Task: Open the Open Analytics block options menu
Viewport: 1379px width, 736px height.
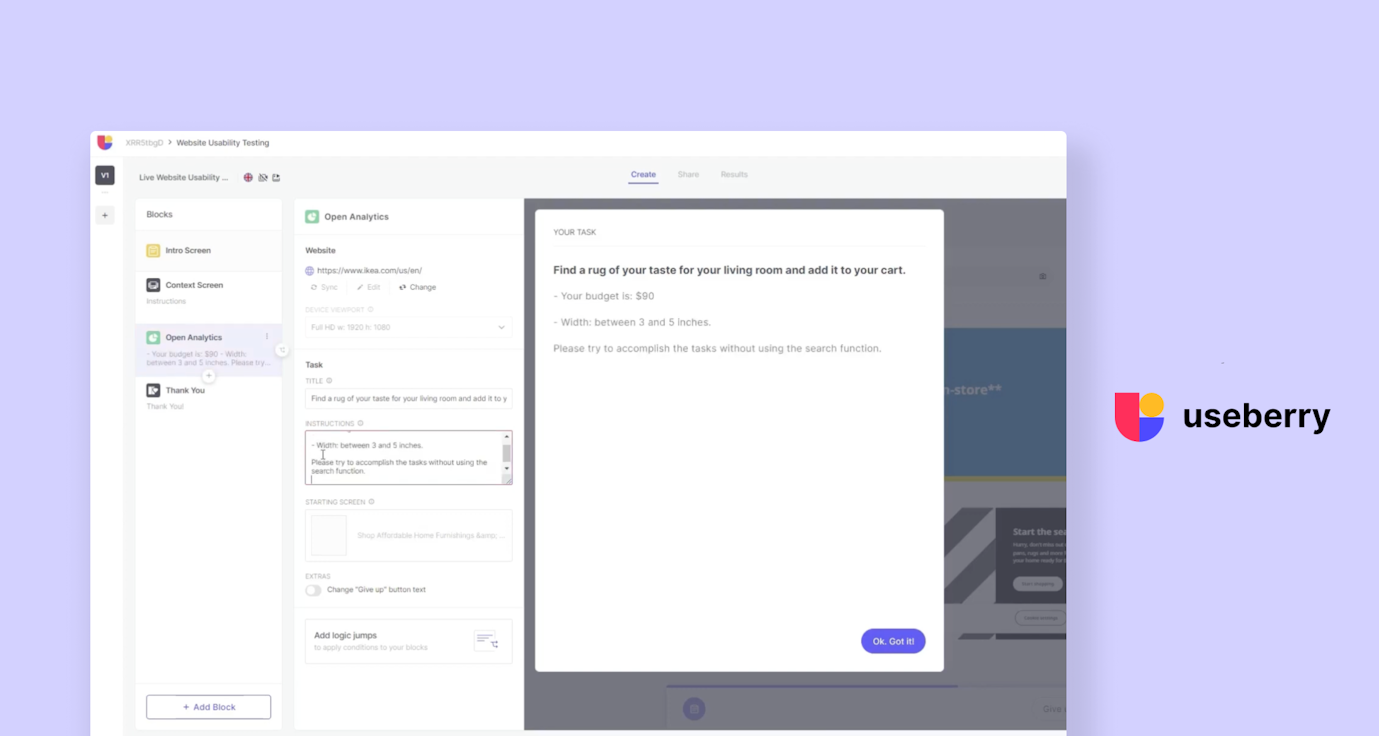Action: coord(267,337)
